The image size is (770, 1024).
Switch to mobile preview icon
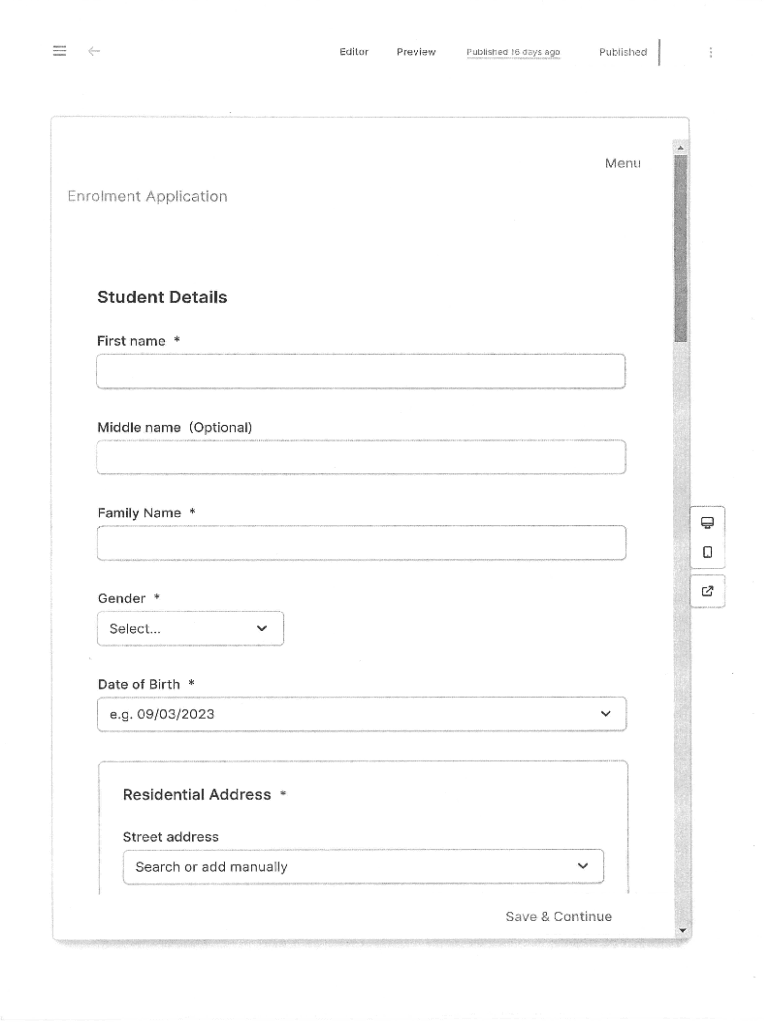point(708,552)
